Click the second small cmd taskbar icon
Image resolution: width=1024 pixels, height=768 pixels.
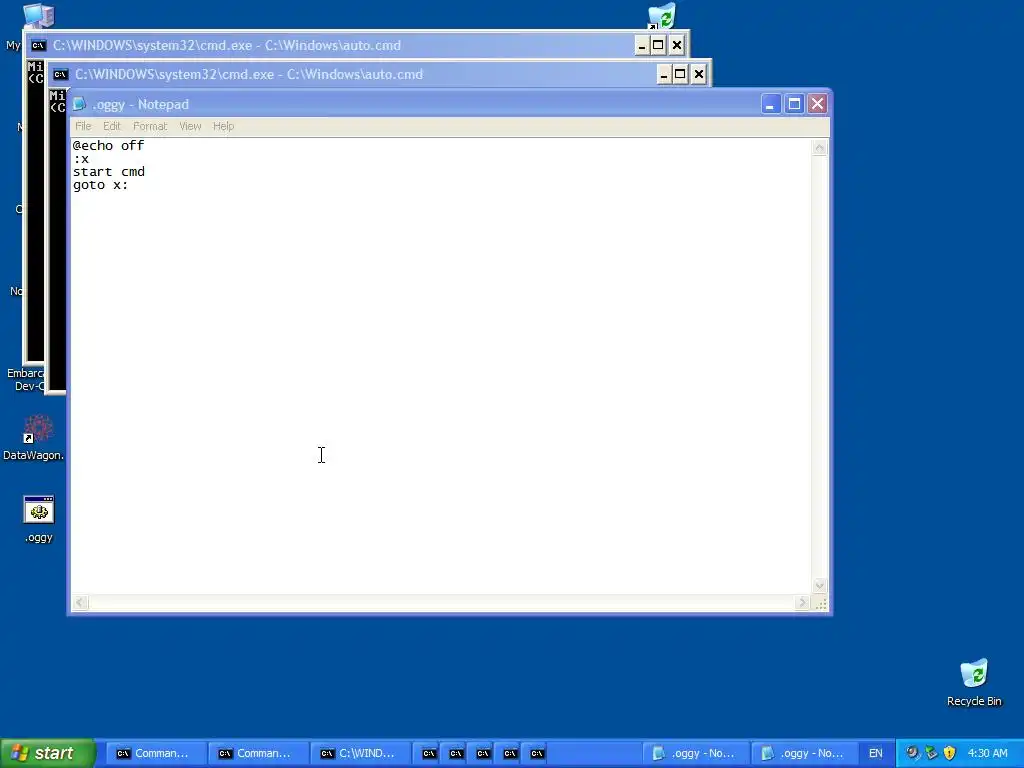pyautogui.click(x=456, y=753)
